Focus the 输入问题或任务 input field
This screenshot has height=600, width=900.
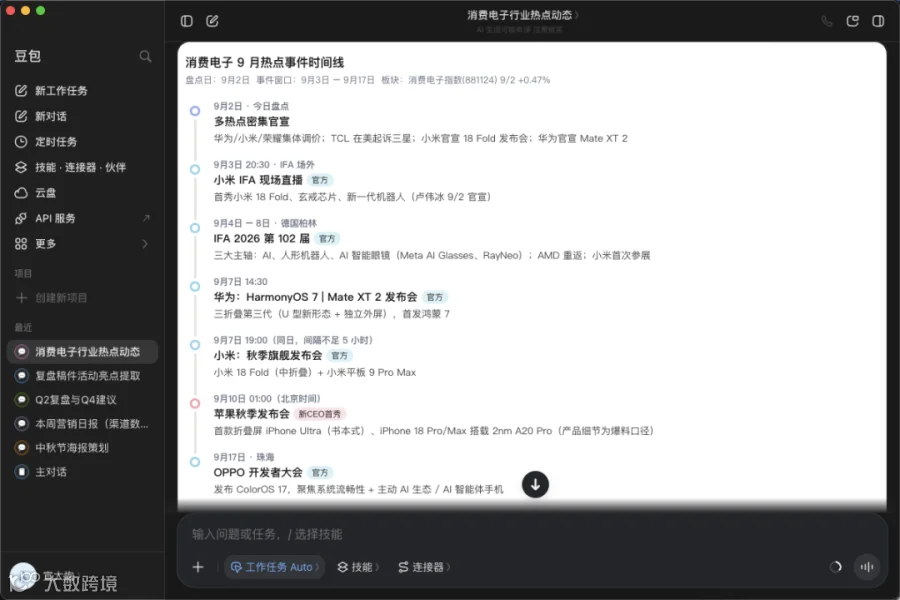pos(532,535)
